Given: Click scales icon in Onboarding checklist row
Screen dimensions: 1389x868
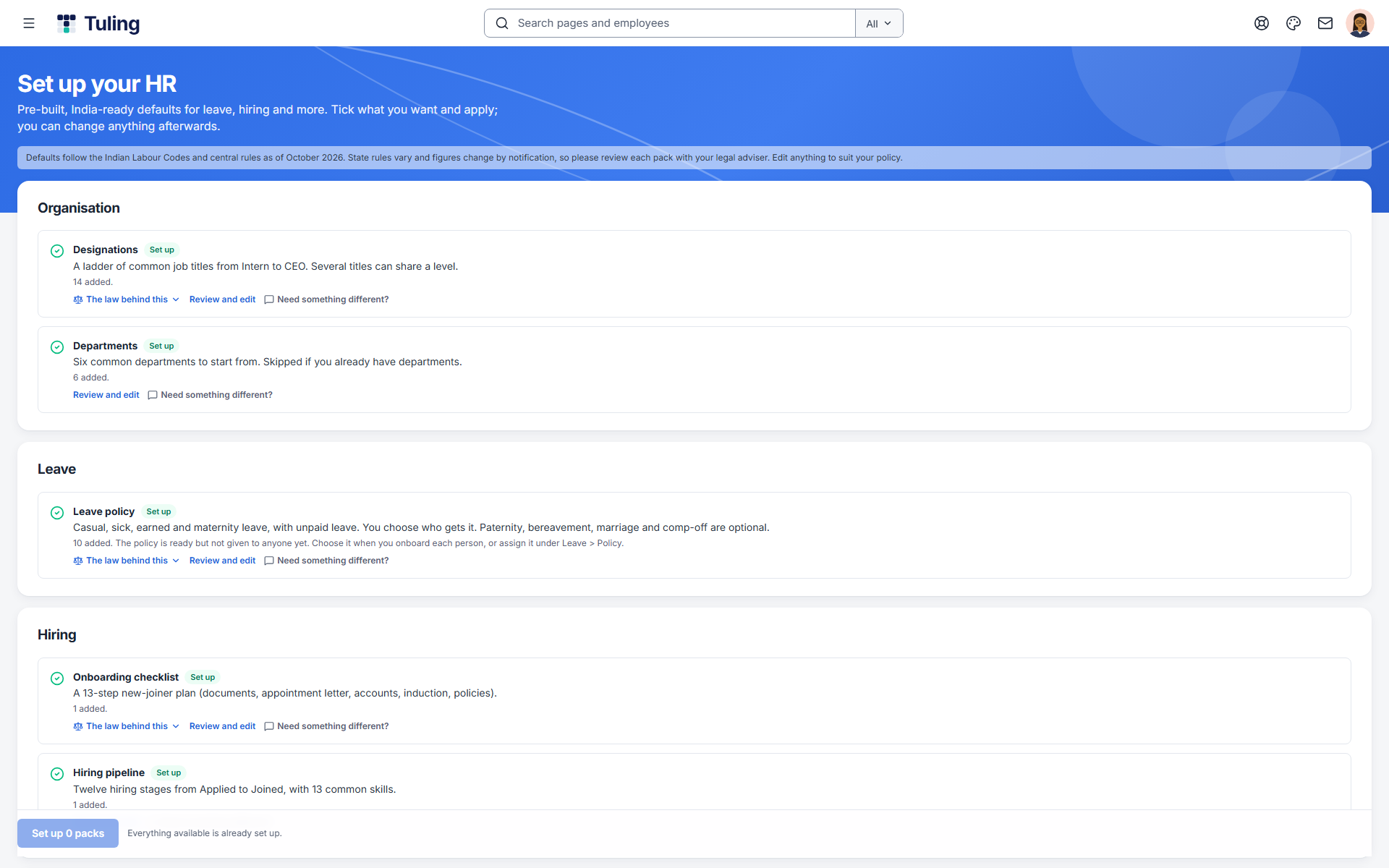Looking at the screenshot, I should click(78, 726).
